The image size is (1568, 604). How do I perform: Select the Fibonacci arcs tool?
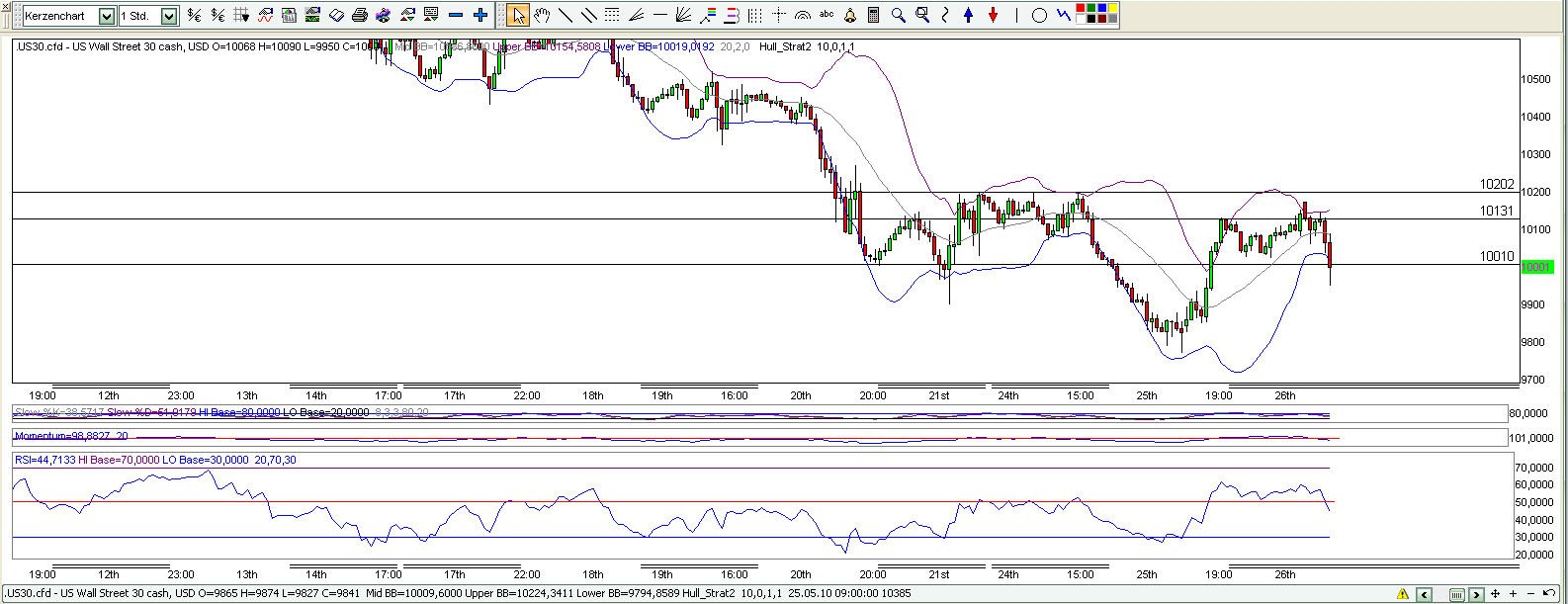(x=803, y=15)
